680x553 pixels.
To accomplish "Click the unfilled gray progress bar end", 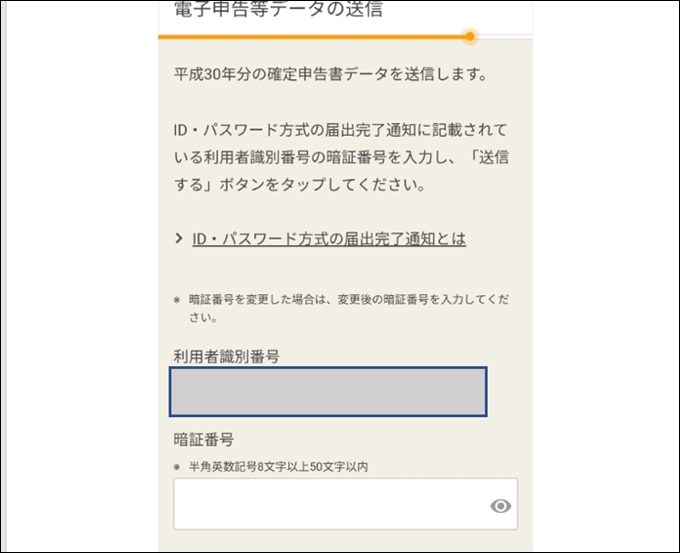I will click(x=506, y=36).
